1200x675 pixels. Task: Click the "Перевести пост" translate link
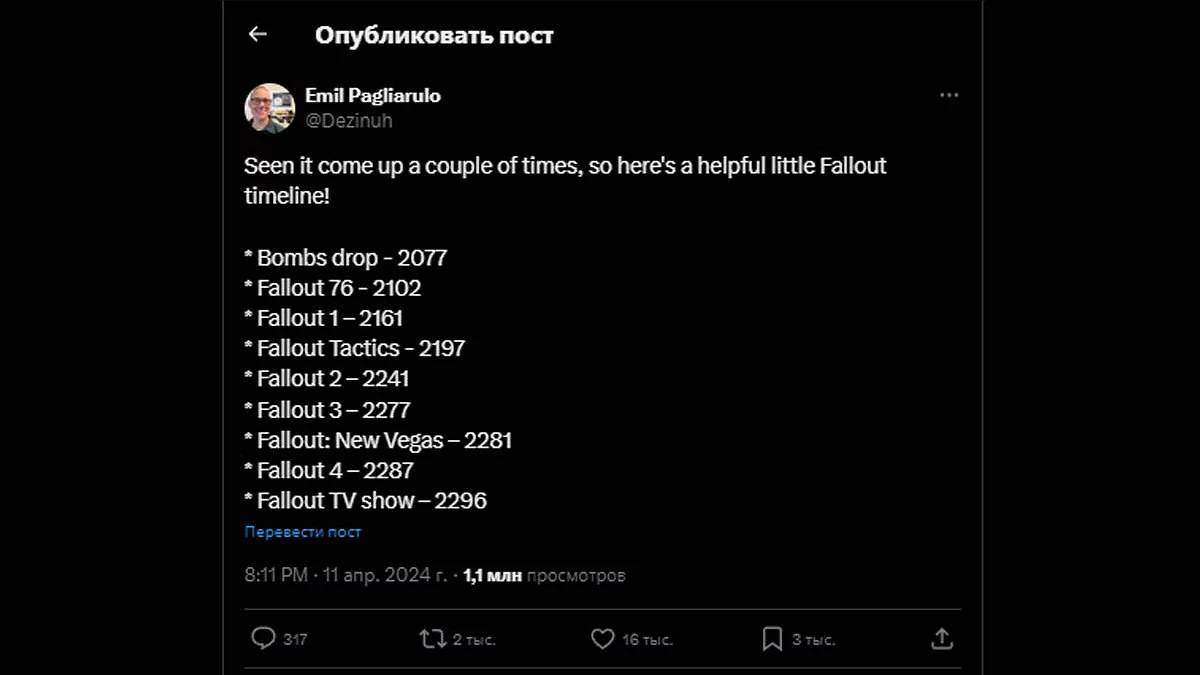coord(303,532)
